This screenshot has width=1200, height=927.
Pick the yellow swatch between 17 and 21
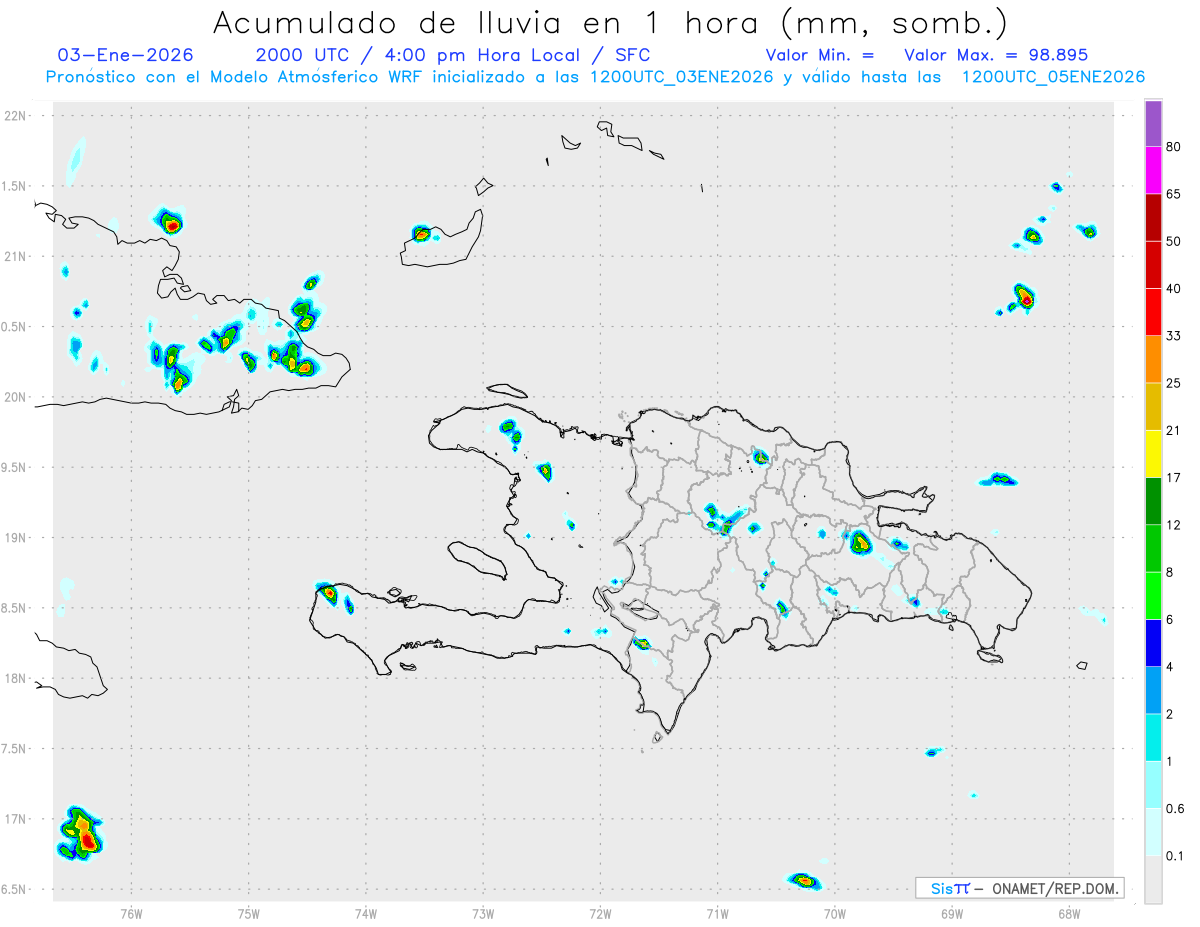click(1153, 454)
